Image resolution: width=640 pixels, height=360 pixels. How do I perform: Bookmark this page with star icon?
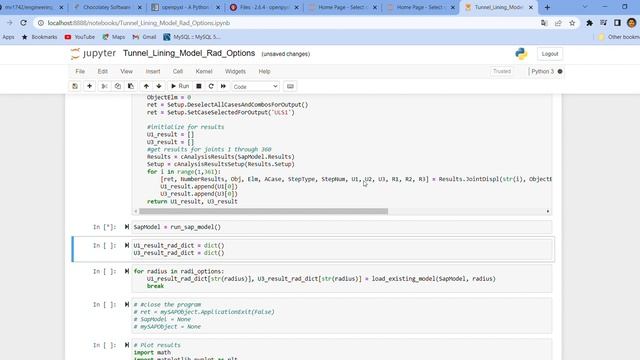[572, 23]
